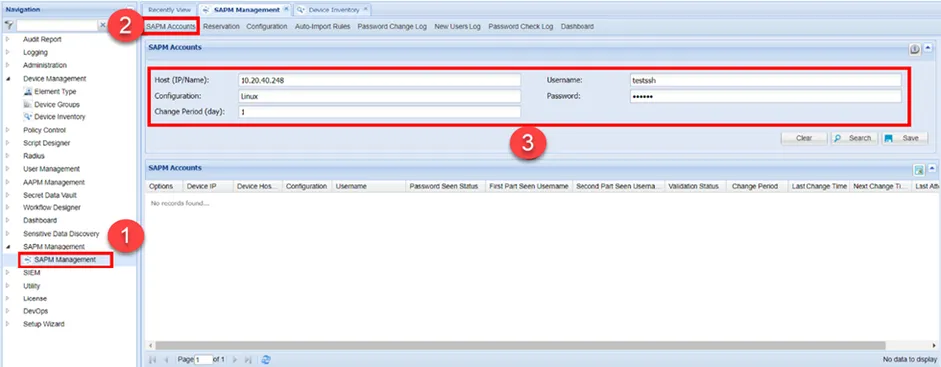941x367 pixels.
Task: Go to previous page in grid pager
Action: 167,360
